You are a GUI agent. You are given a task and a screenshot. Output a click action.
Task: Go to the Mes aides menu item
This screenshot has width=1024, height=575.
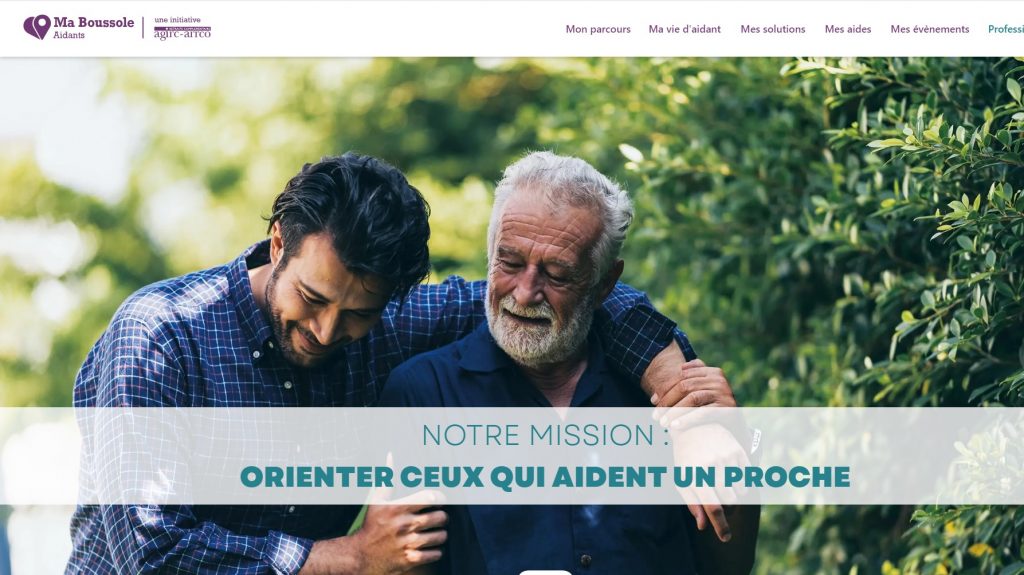pyautogui.click(x=848, y=29)
